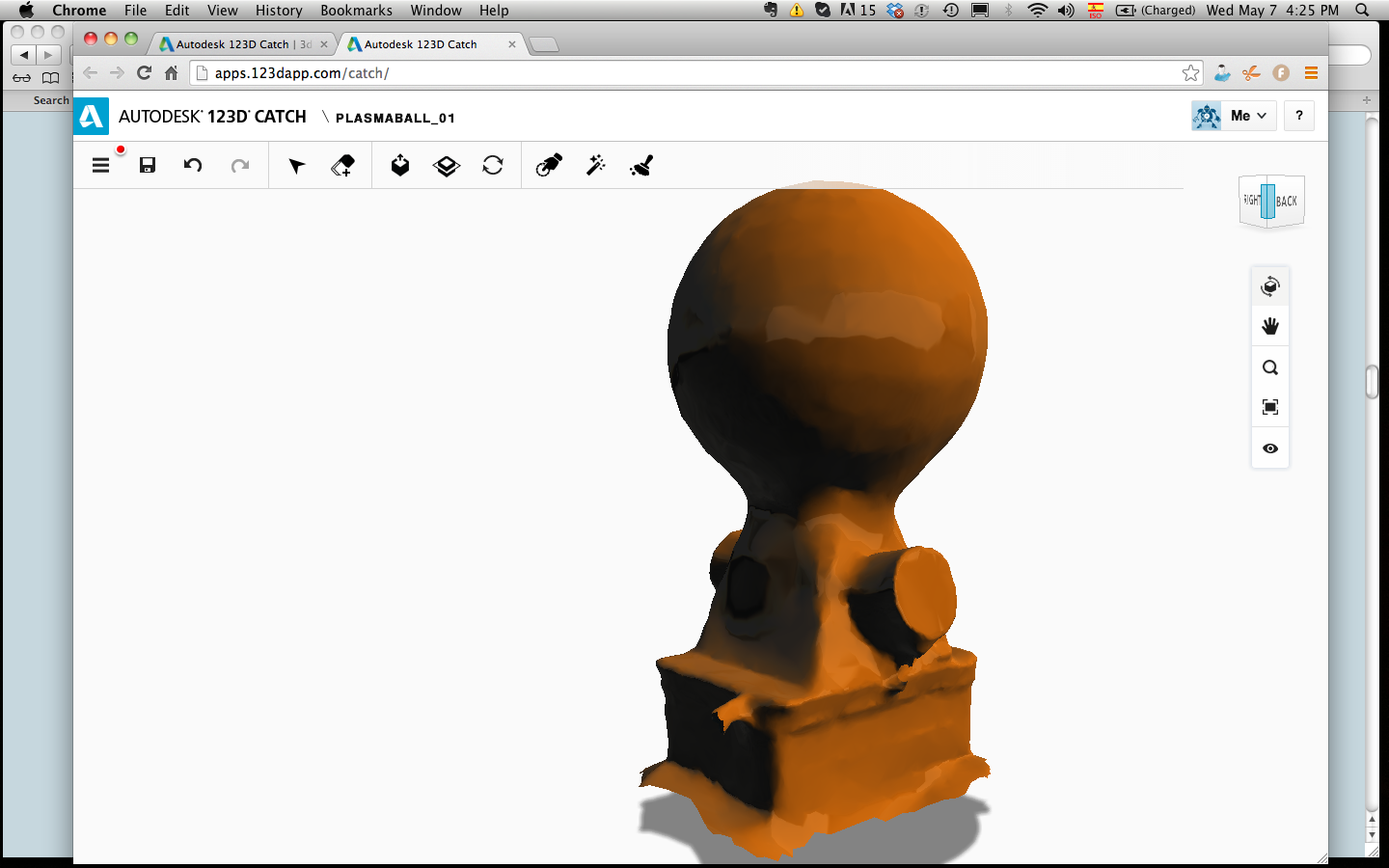
Task: Open Window menu
Action: click(x=436, y=10)
